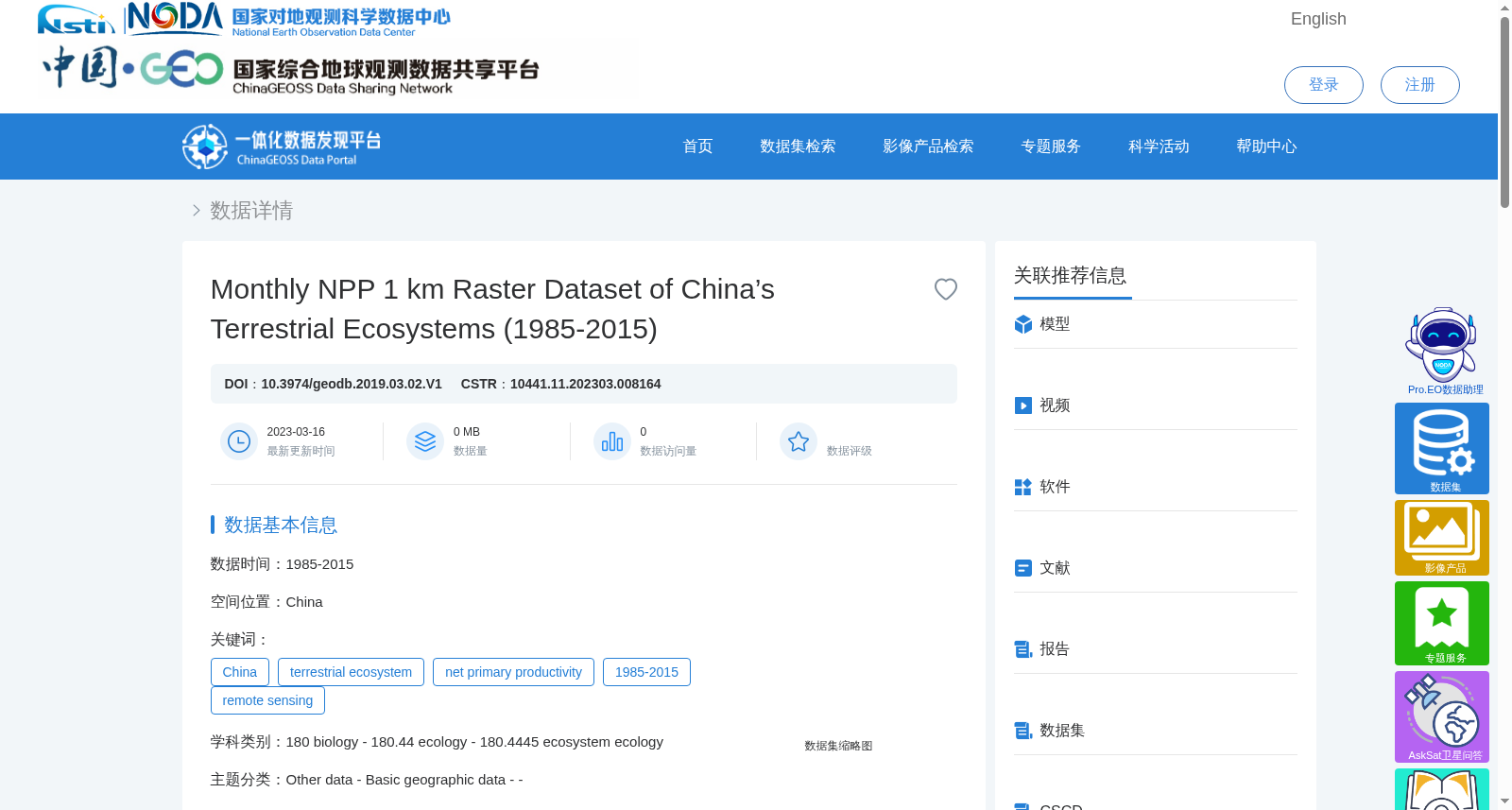The height and width of the screenshot is (810, 1512).
Task: Click the vertical page scrollbar thumb
Action: (x=1504, y=112)
